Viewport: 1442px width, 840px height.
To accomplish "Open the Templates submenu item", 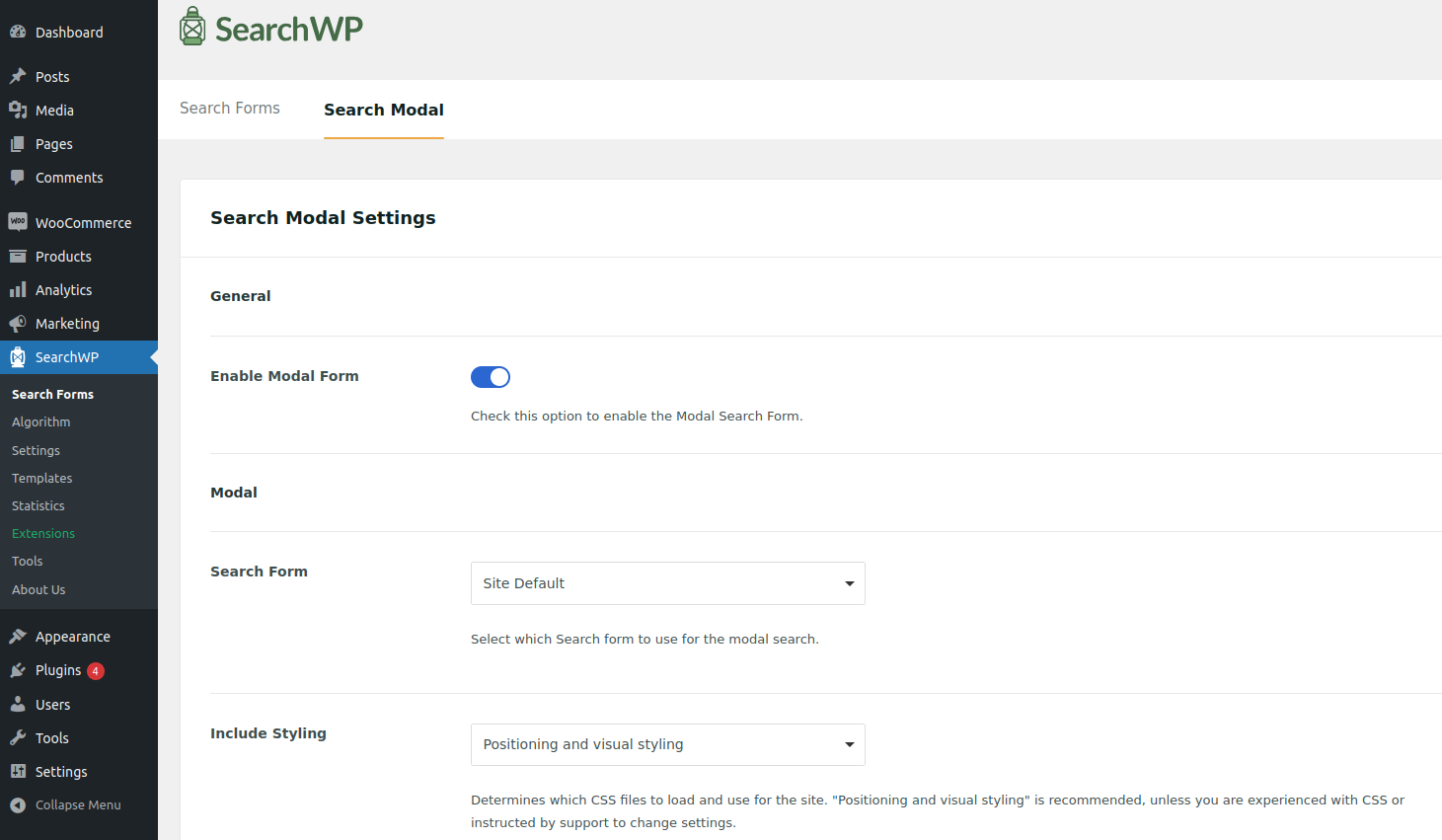I will pyautogui.click(x=42, y=479).
